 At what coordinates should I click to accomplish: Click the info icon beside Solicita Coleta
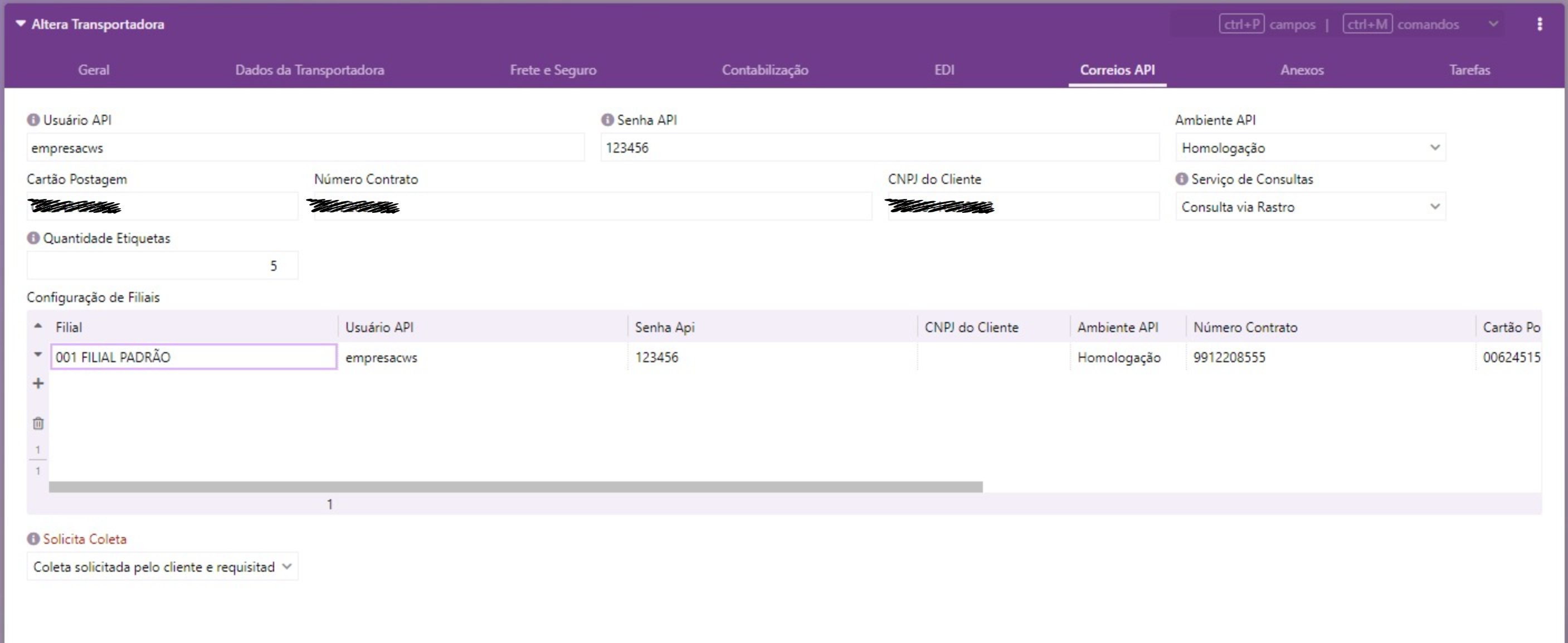click(33, 539)
